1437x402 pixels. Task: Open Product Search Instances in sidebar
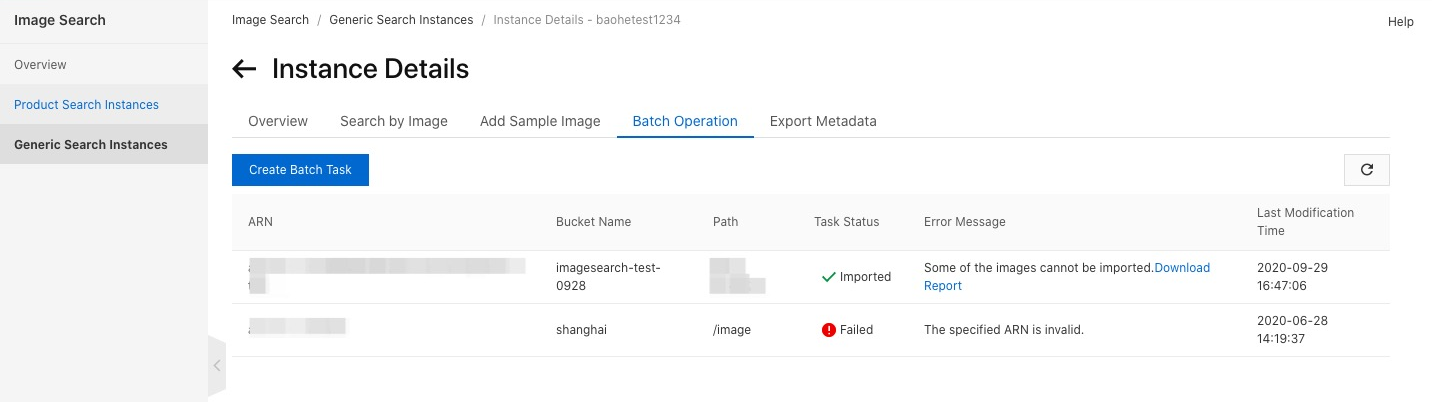pos(104,105)
